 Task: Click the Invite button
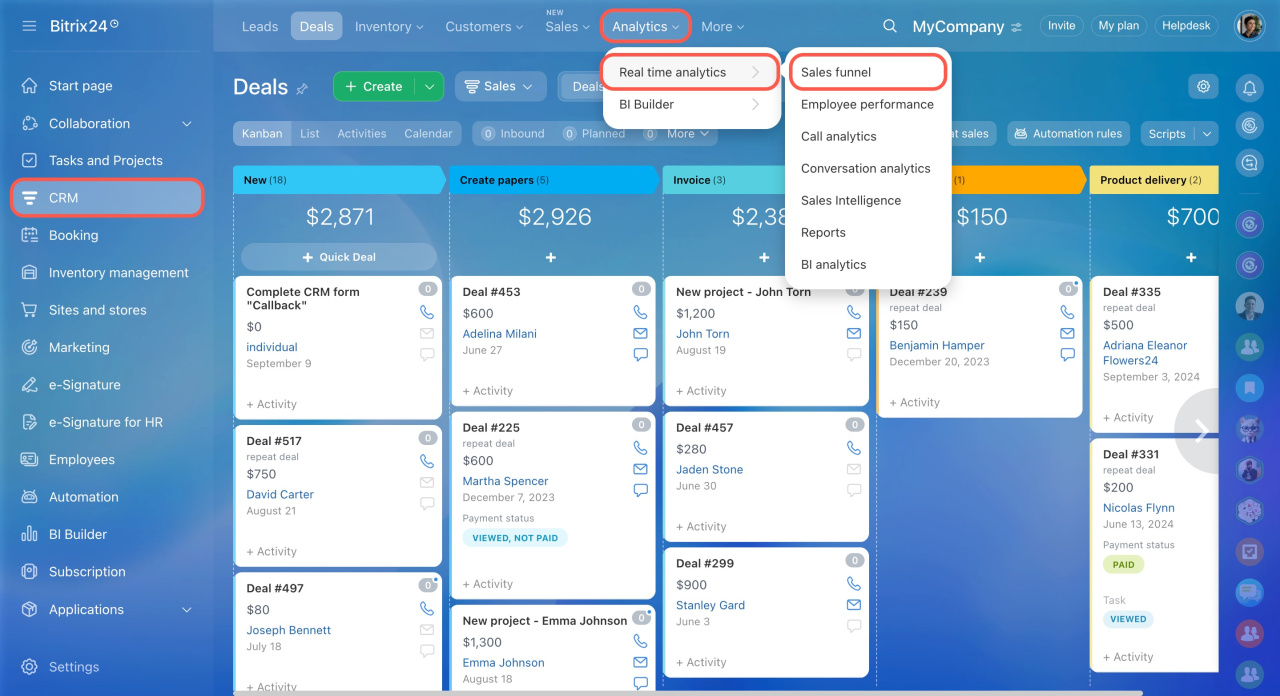pos(1062,26)
